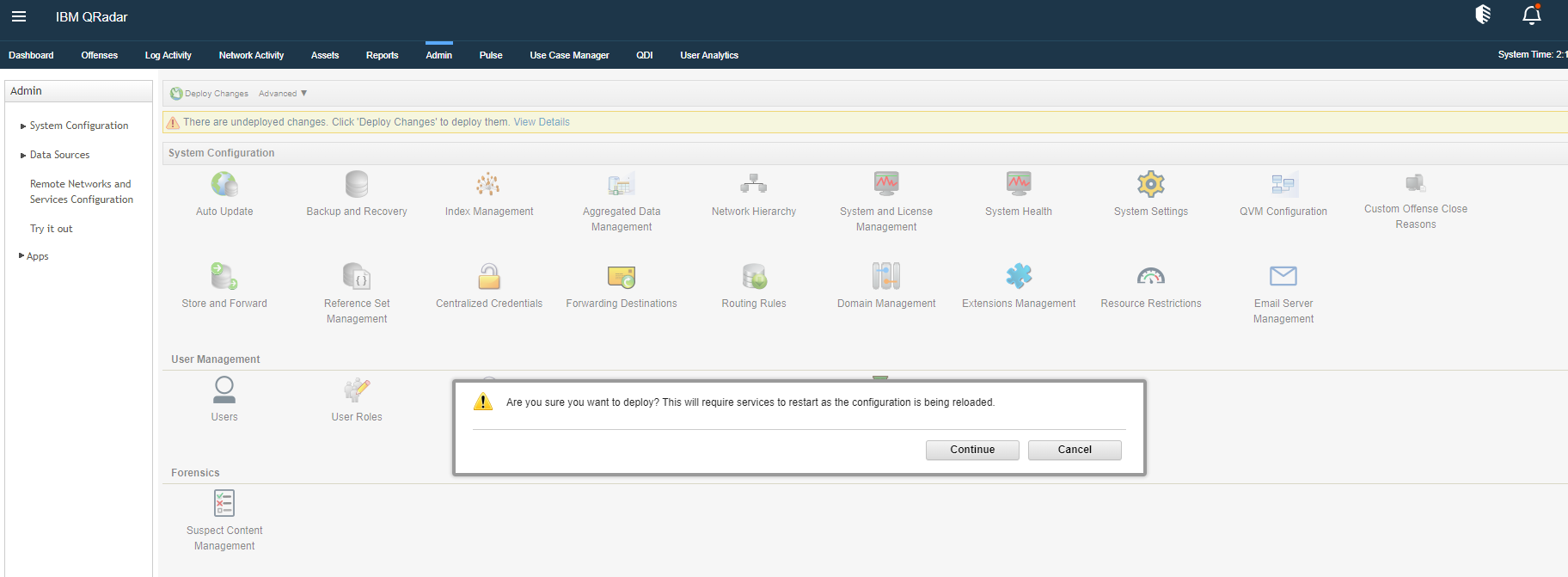This screenshot has width=1568, height=577.
Task: Switch to the Network Activity tab
Action: click(x=251, y=55)
